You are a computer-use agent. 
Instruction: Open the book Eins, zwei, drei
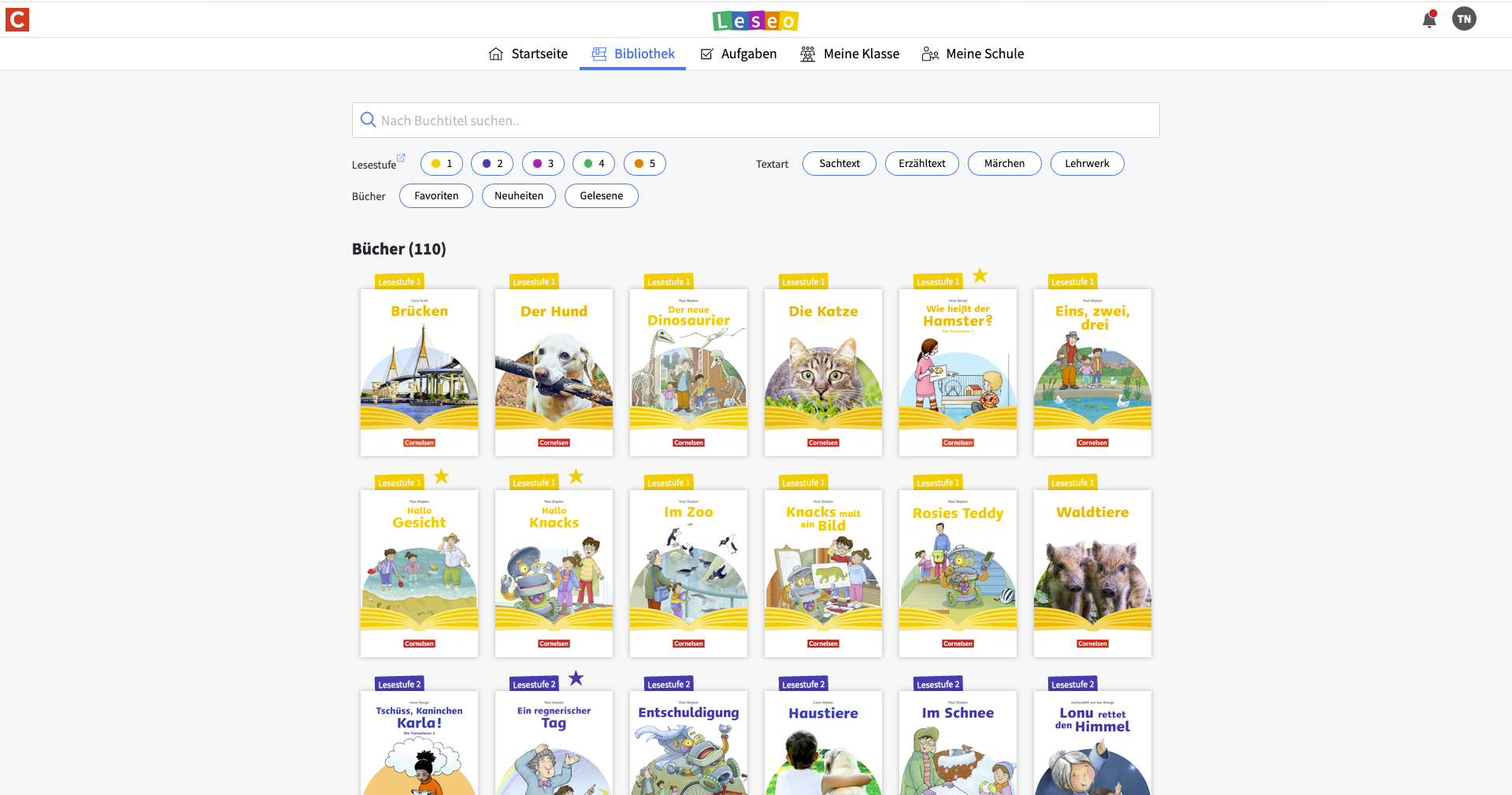(x=1092, y=372)
